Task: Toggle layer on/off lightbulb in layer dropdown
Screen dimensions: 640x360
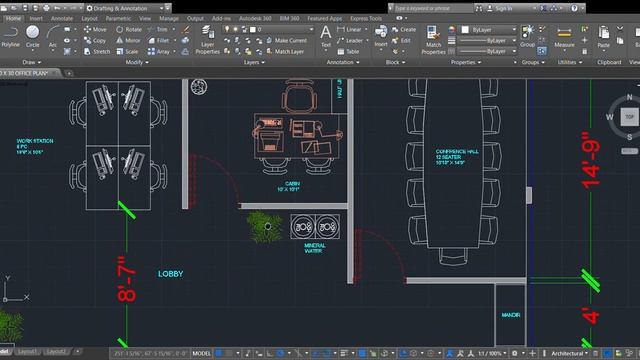Action: point(227,29)
